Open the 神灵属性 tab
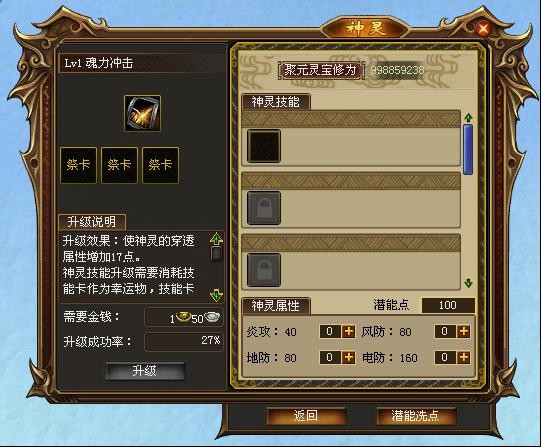Viewport: 541px width, 447px height. click(x=276, y=306)
